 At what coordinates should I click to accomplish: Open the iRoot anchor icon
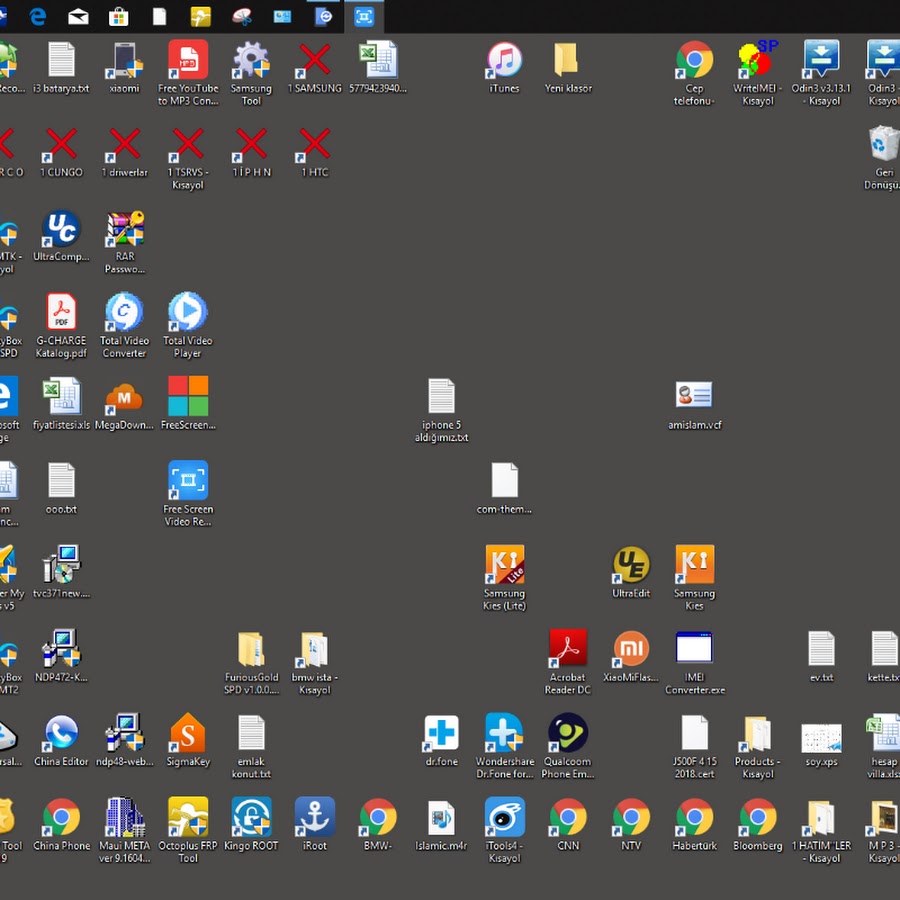[x=315, y=818]
